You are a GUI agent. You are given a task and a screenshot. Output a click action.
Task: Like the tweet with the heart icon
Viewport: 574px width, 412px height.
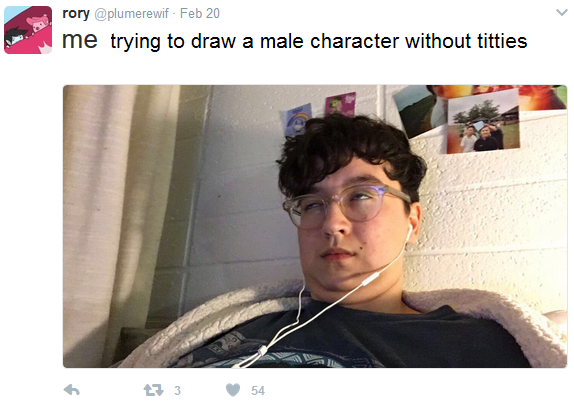233,390
